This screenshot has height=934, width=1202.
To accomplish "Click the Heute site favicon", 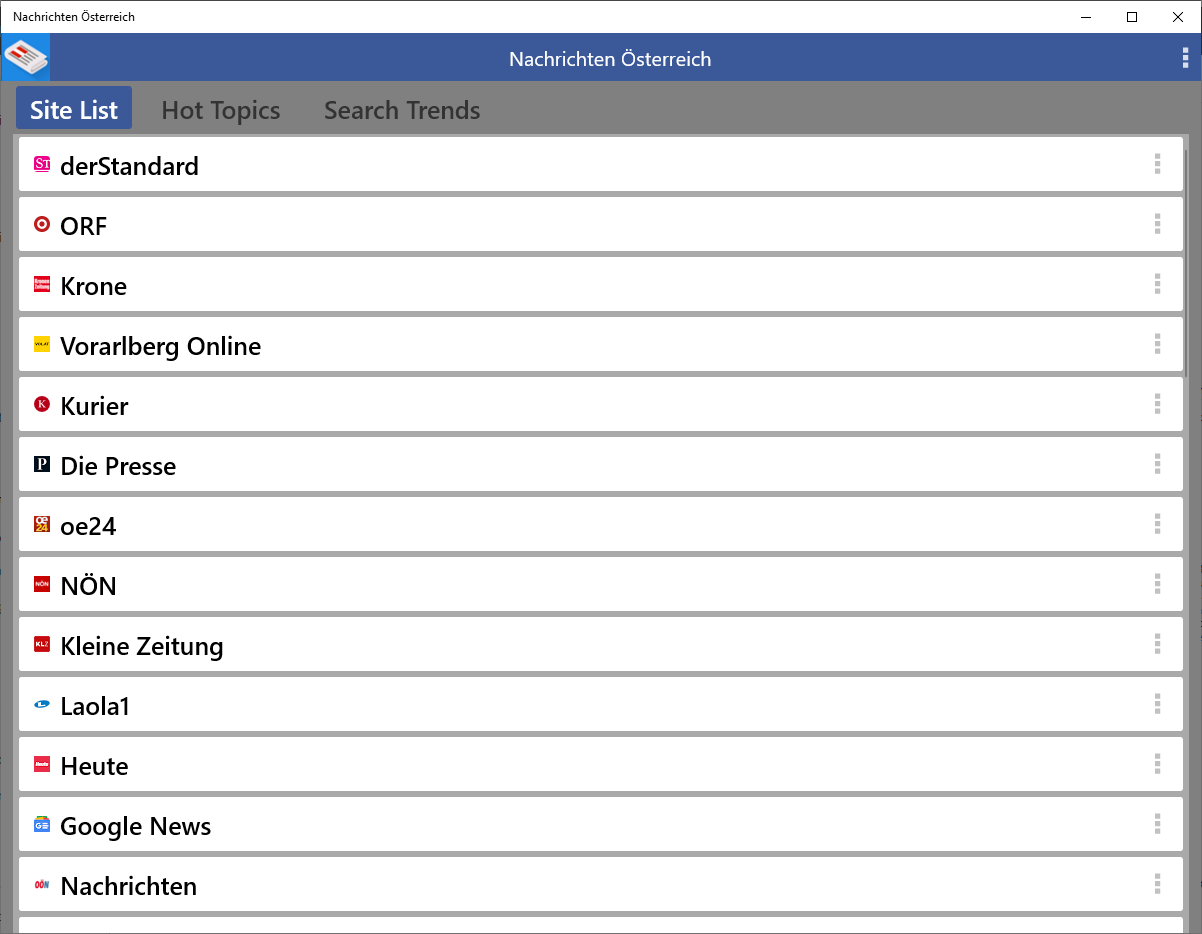I will (42, 764).
